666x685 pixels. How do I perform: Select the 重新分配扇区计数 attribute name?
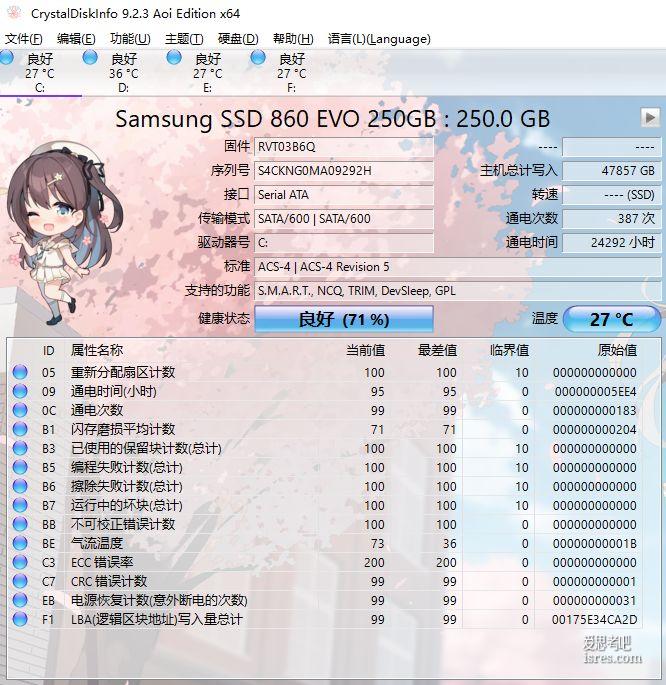pos(123,372)
